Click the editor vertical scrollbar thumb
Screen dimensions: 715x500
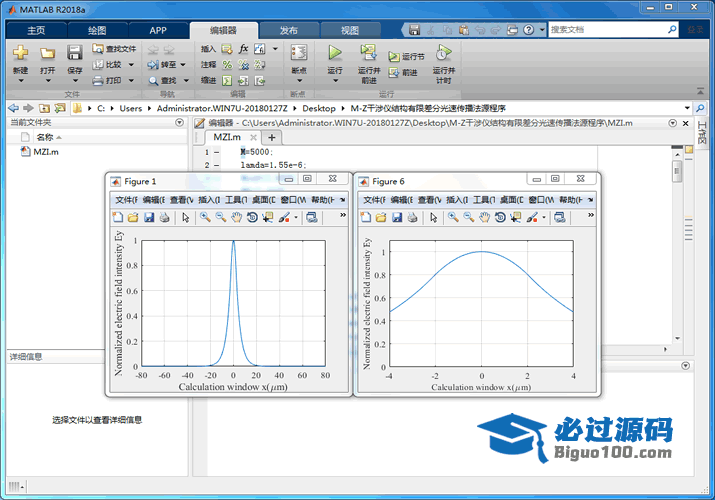pyautogui.click(x=677, y=171)
